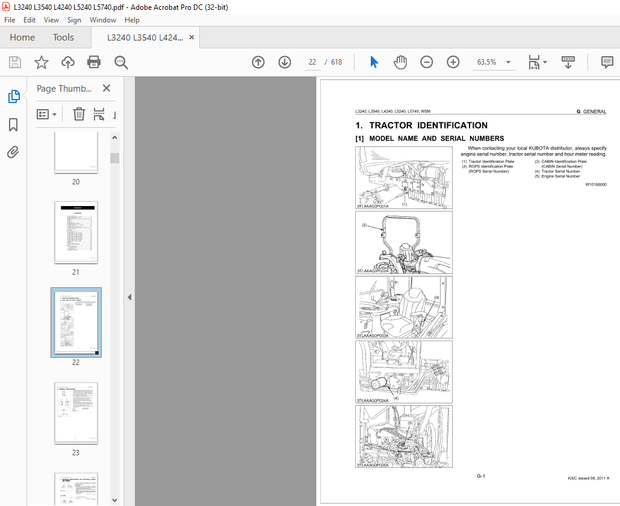Click the upload to cloud icon

click(x=68, y=62)
